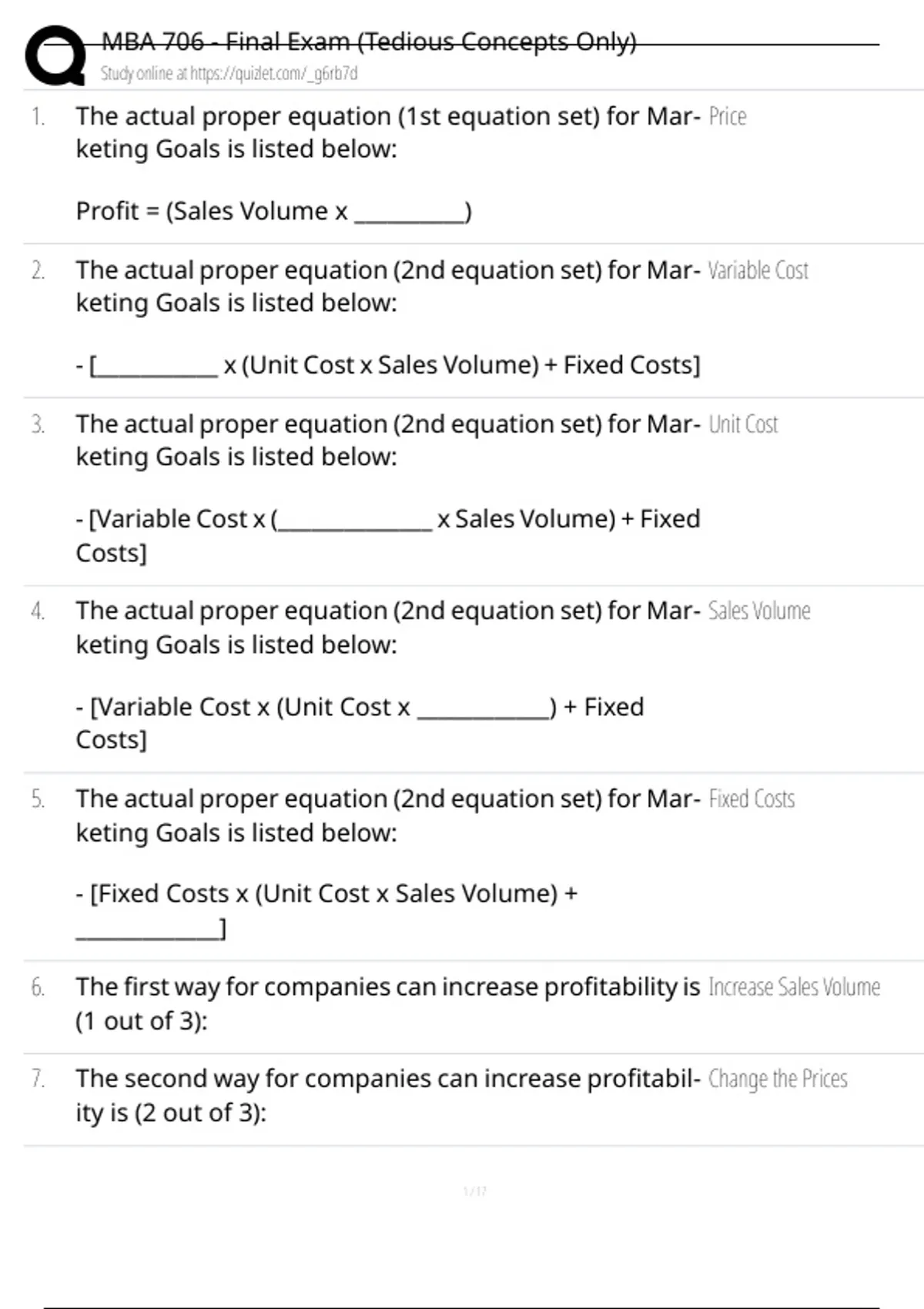Image resolution: width=924 pixels, height=1309 pixels.
Task: Select the answer 'Price'
Action: click(728, 117)
